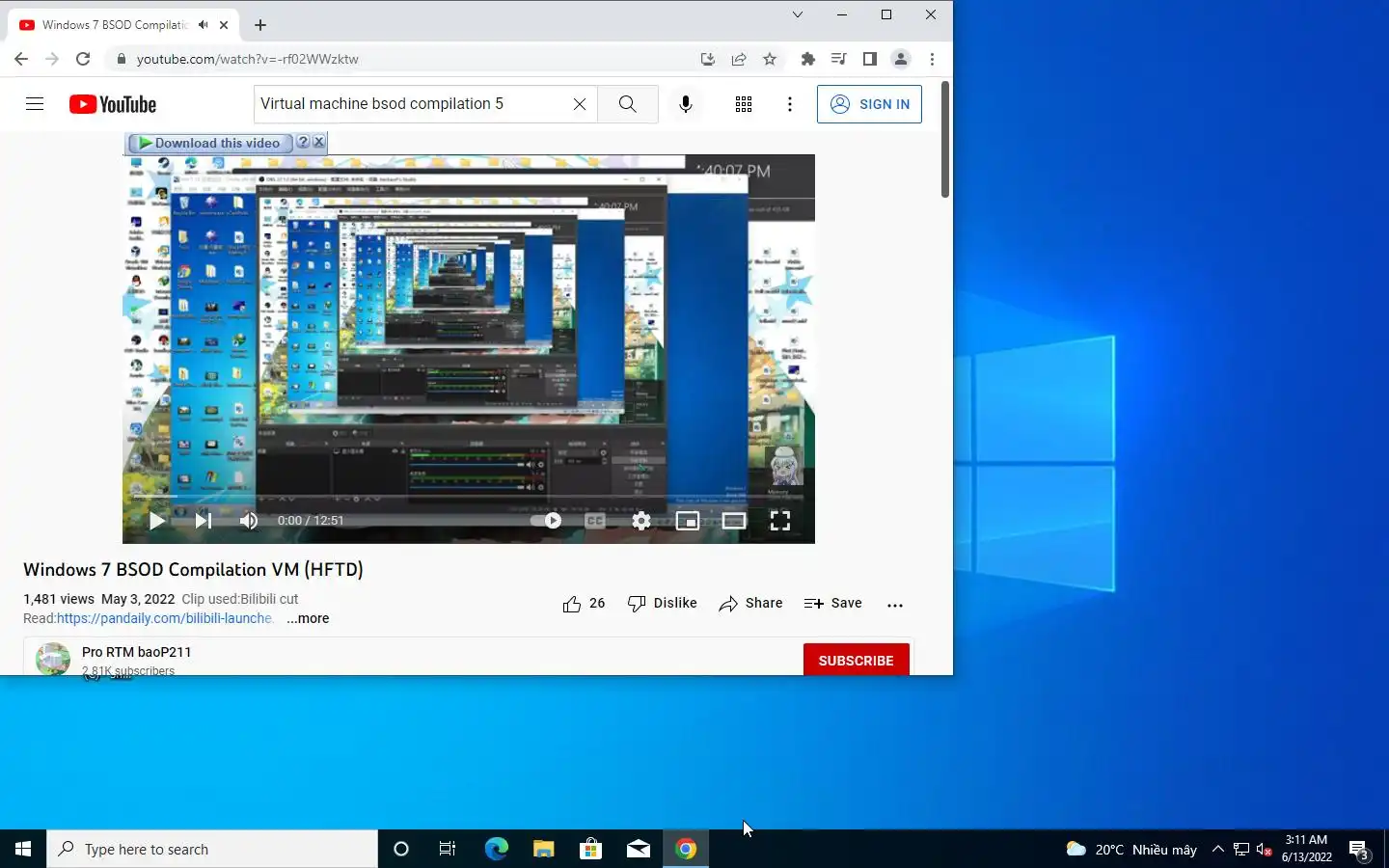The height and width of the screenshot is (868, 1389).
Task: Open the Windows Start menu
Action: click(23, 849)
